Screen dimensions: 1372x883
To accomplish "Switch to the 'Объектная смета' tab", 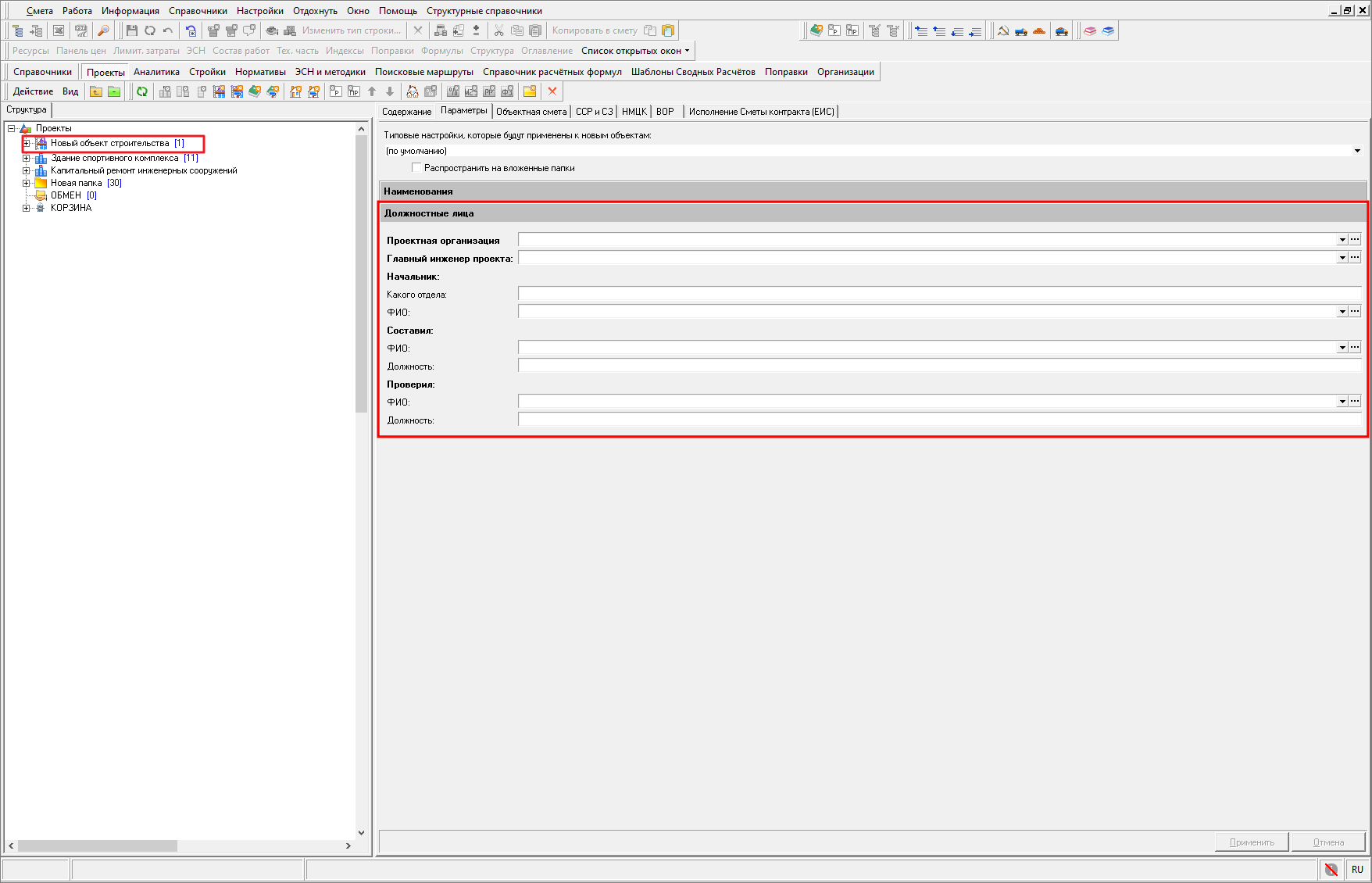I will pyautogui.click(x=531, y=112).
